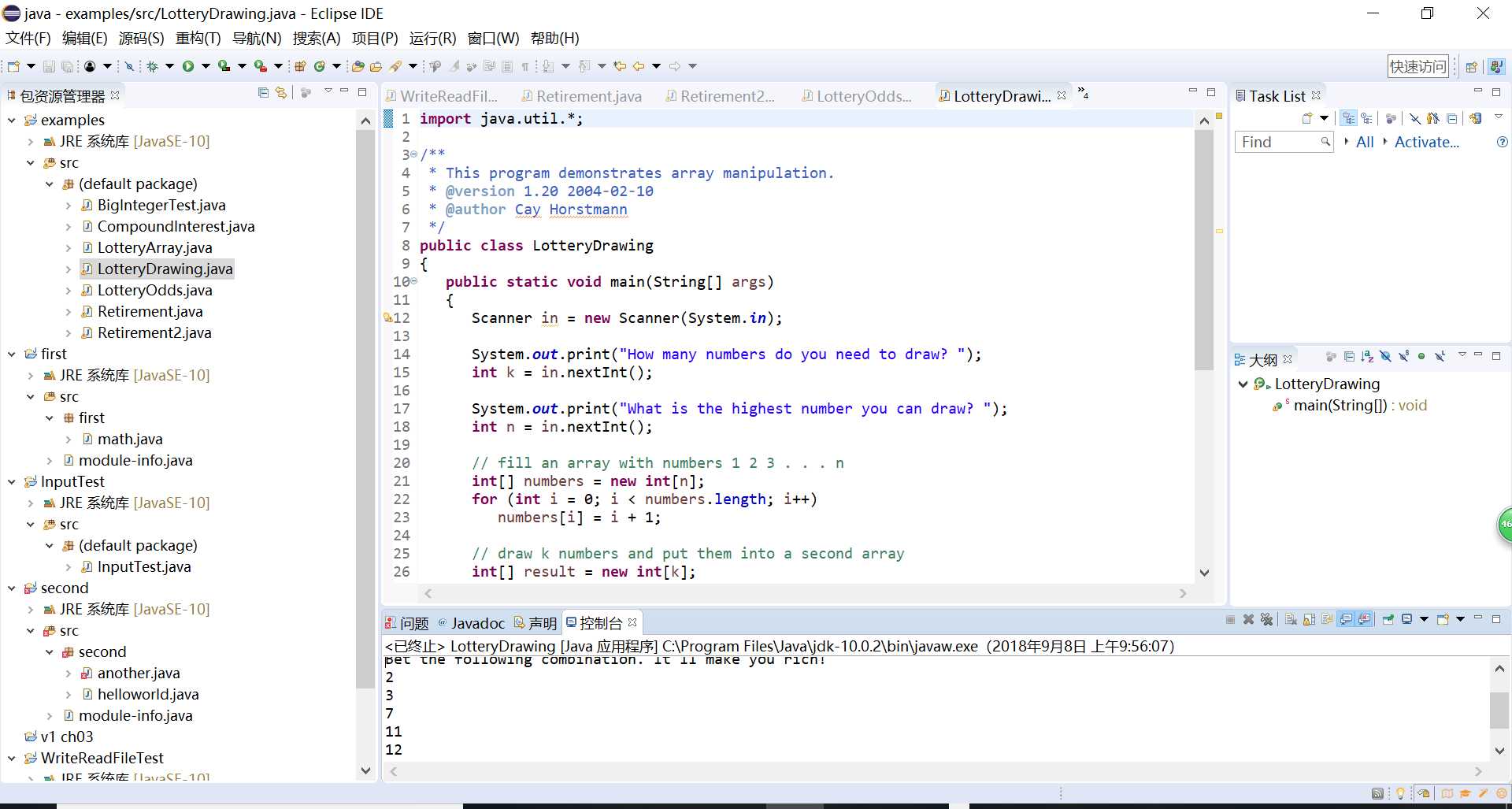Viewport: 1512px width, 809px height.
Task: Switch to the Javadoc tab
Action: (471, 623)
